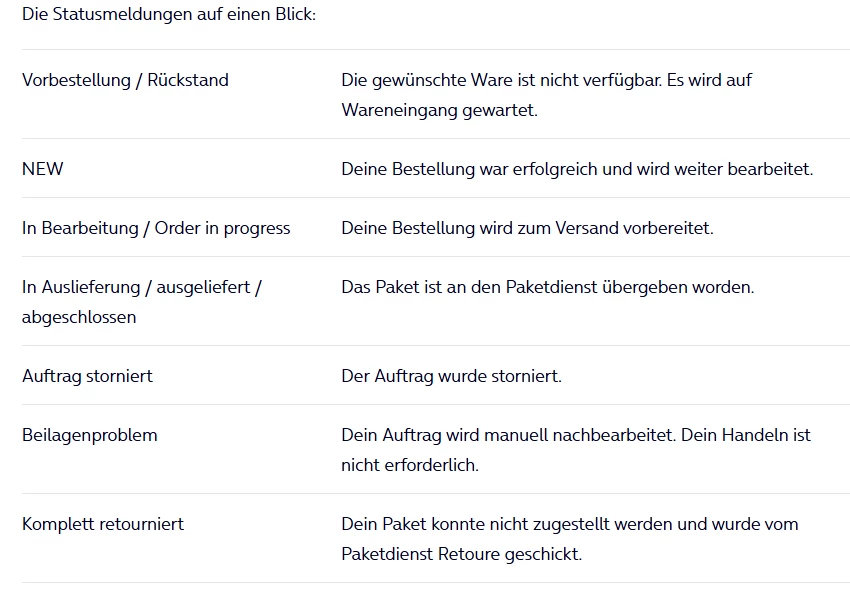Image resolution: width=850 pixels, height=594 pixels.
Task: Click the 'In Auslieferung / ausgeliefert' status label
Action: tap(141, 287)
